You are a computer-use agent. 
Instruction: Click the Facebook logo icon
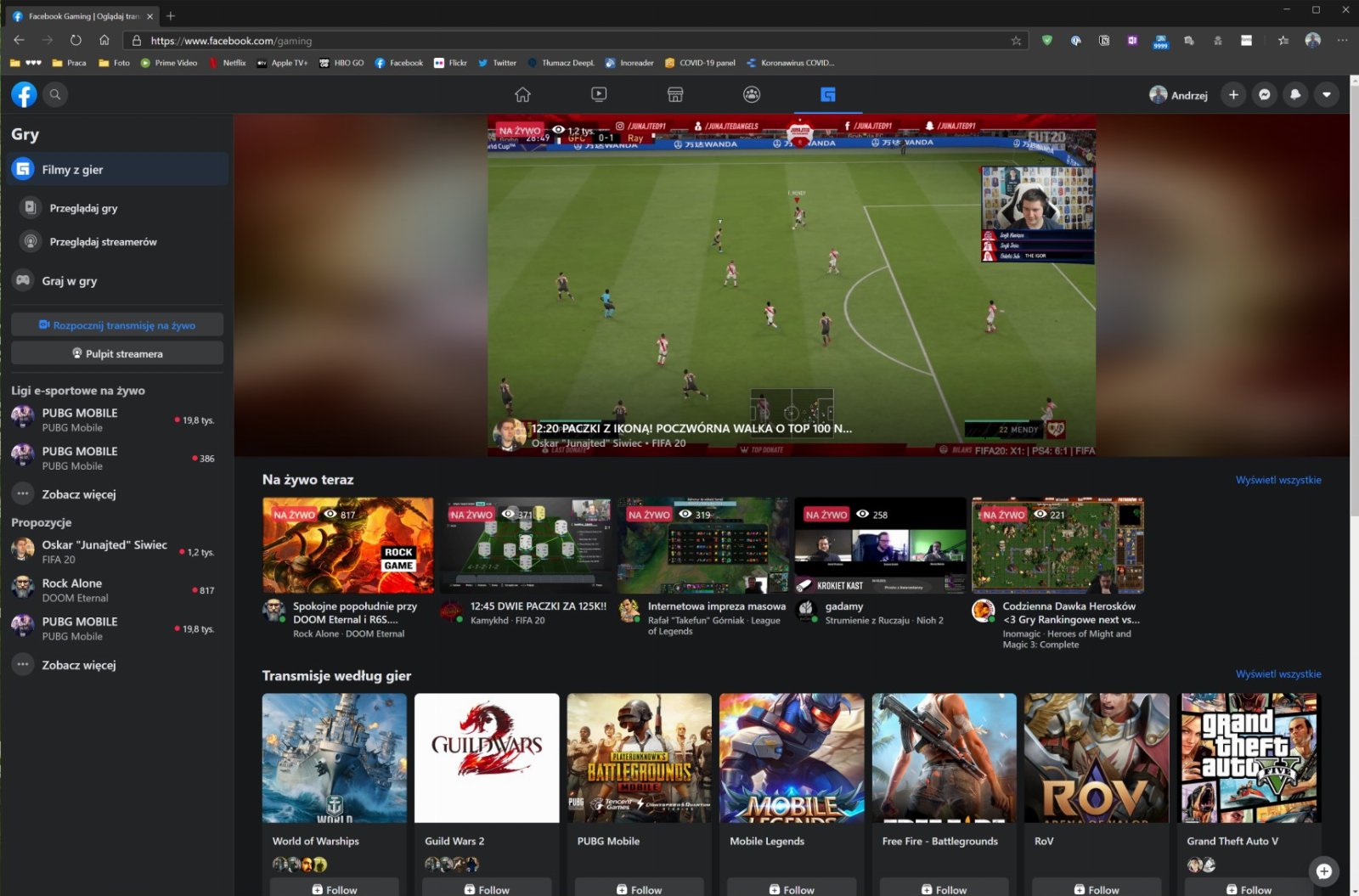(24, 94)
